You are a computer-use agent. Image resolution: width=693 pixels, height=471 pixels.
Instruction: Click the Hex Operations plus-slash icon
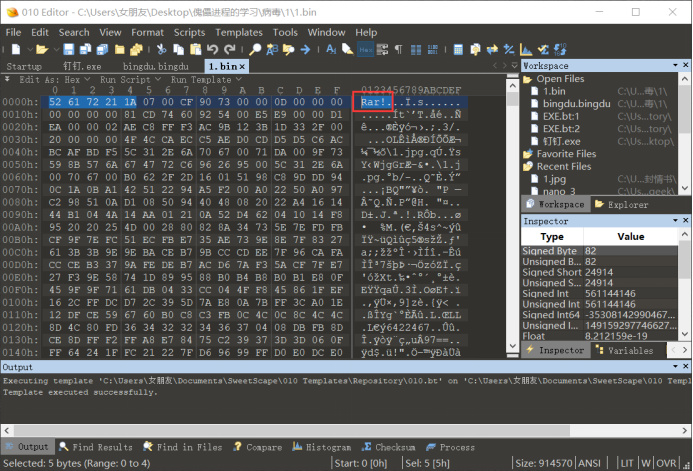(509, 49)
